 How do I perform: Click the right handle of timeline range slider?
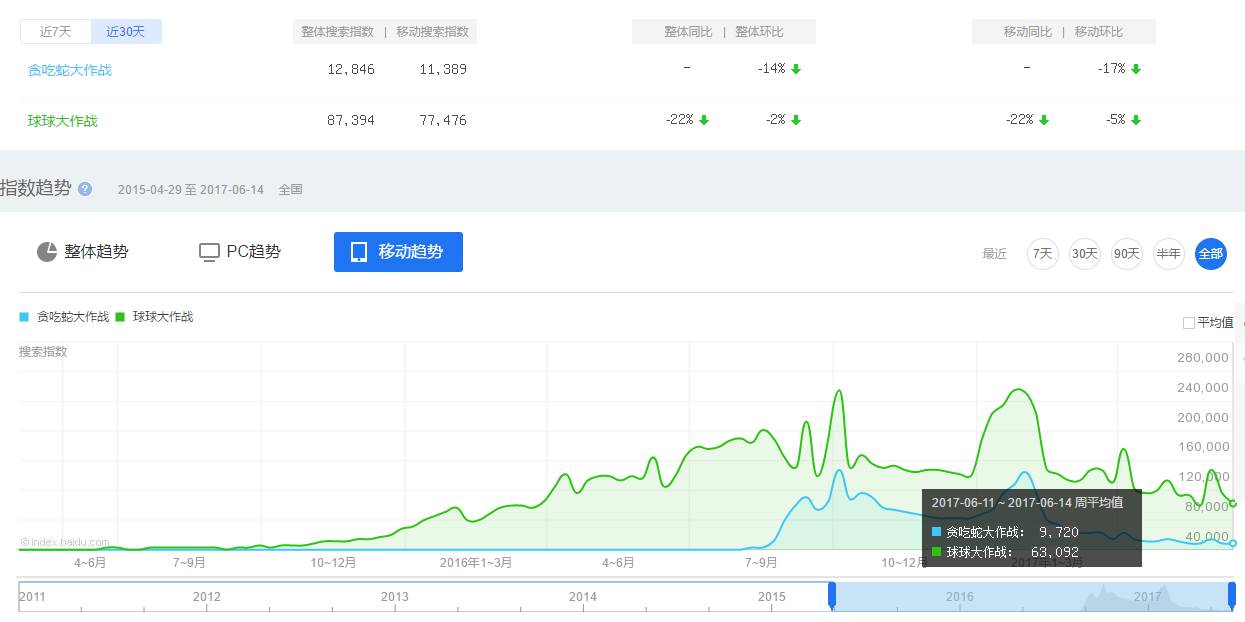(x=1232, y=595)
